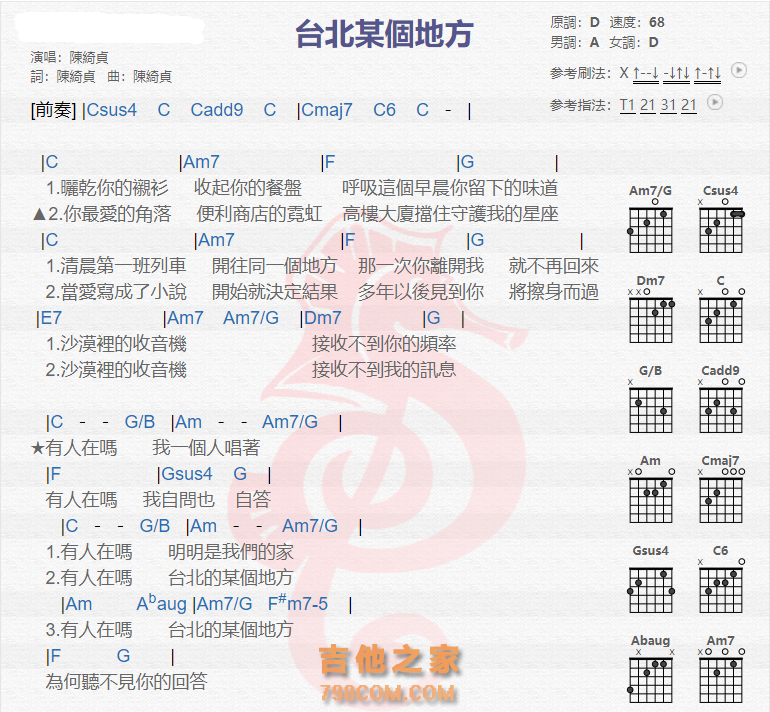The width and height of the screenshot is (770, 712).
Task: Click the Dm7 chord in the verse
Action: pos(322,318)
